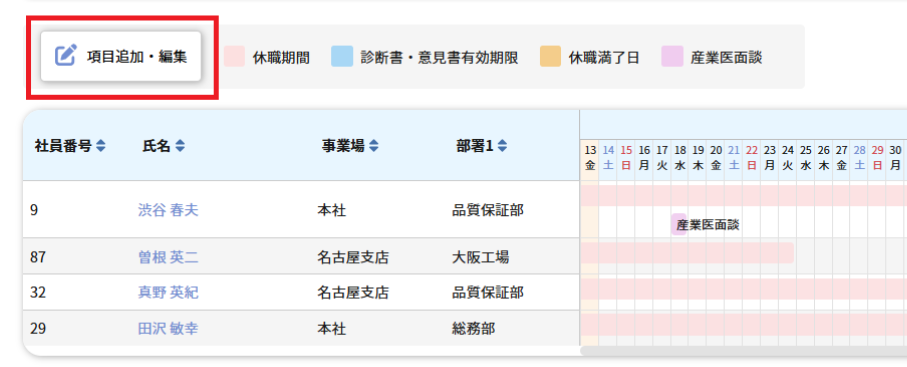This screenshot has height=367, width=907.
Task: Select date 26 木 in calendar header
Action: [824, 157]
